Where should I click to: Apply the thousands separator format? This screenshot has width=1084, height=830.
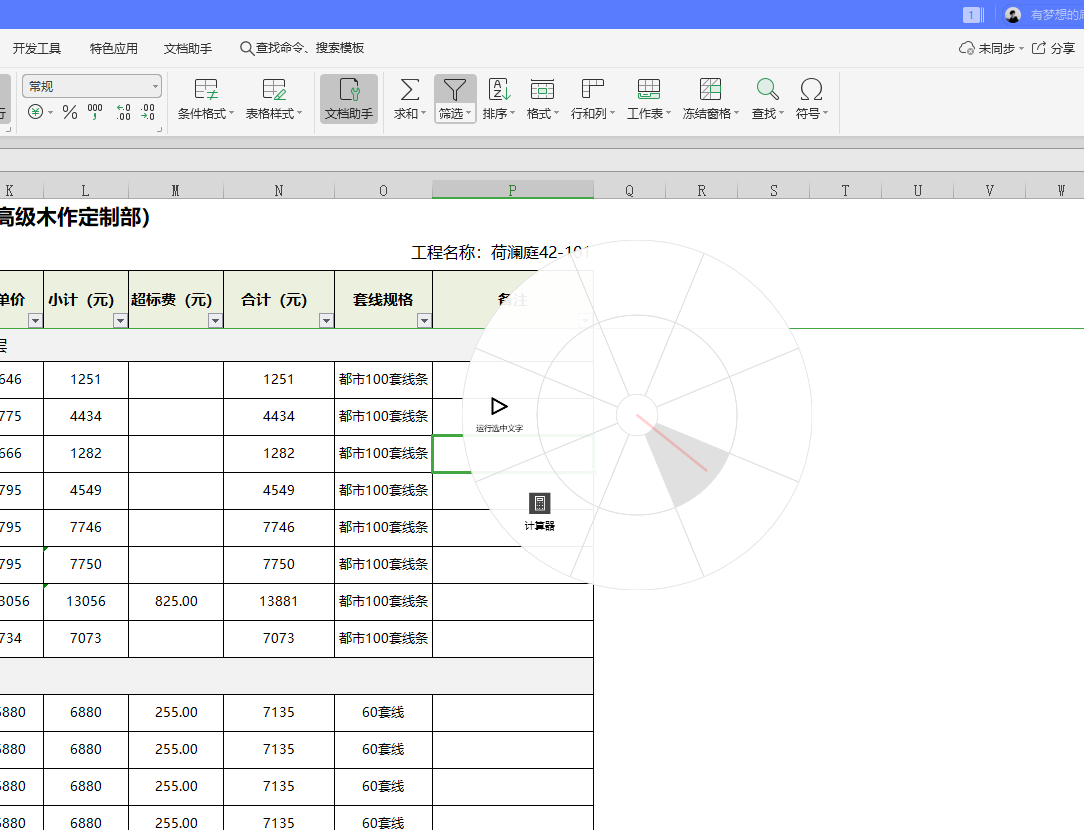[x=95, y=112]
